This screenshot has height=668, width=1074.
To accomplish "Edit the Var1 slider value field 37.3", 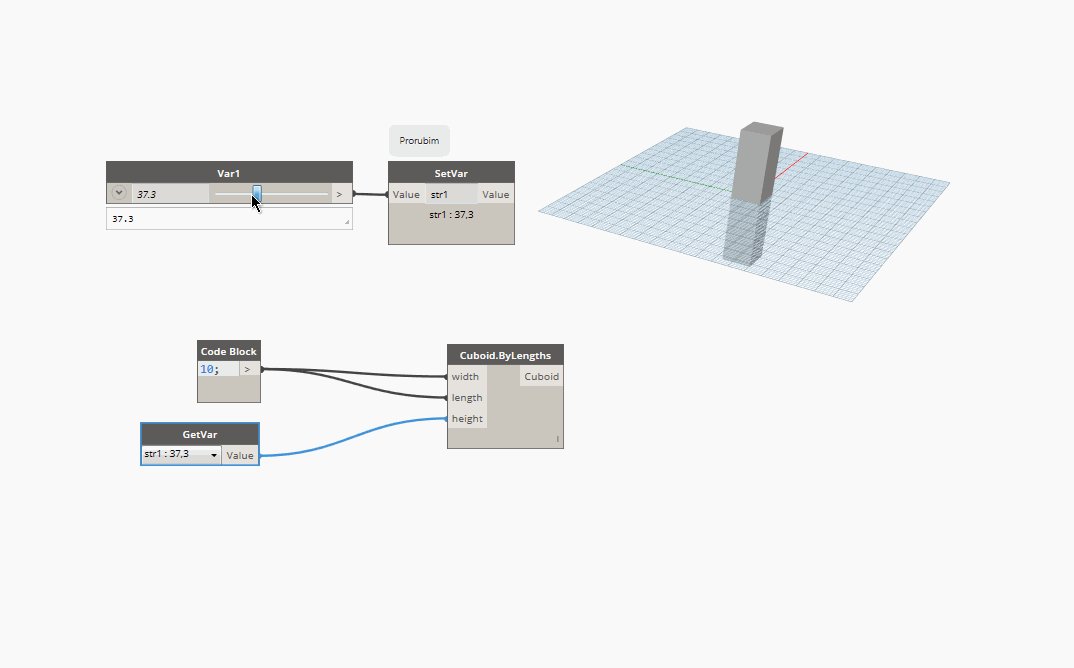I will click(171, 195).
